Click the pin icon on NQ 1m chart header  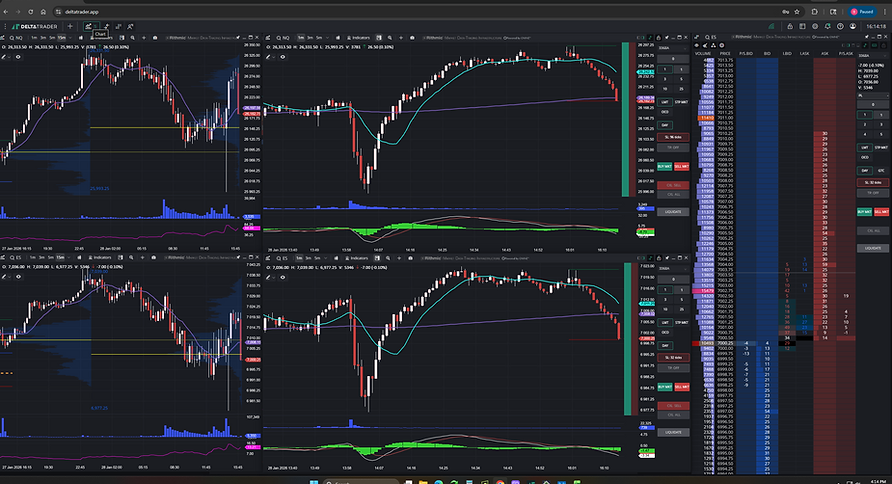tap(667, 38)
